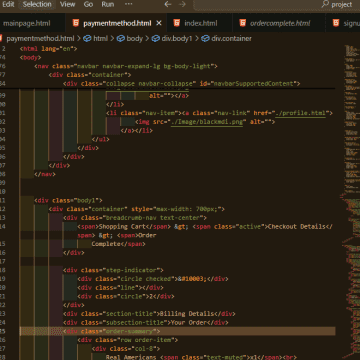
Task: Expand the chevron after div.body1 breadcrumb
Action: (x=197, y=38)
